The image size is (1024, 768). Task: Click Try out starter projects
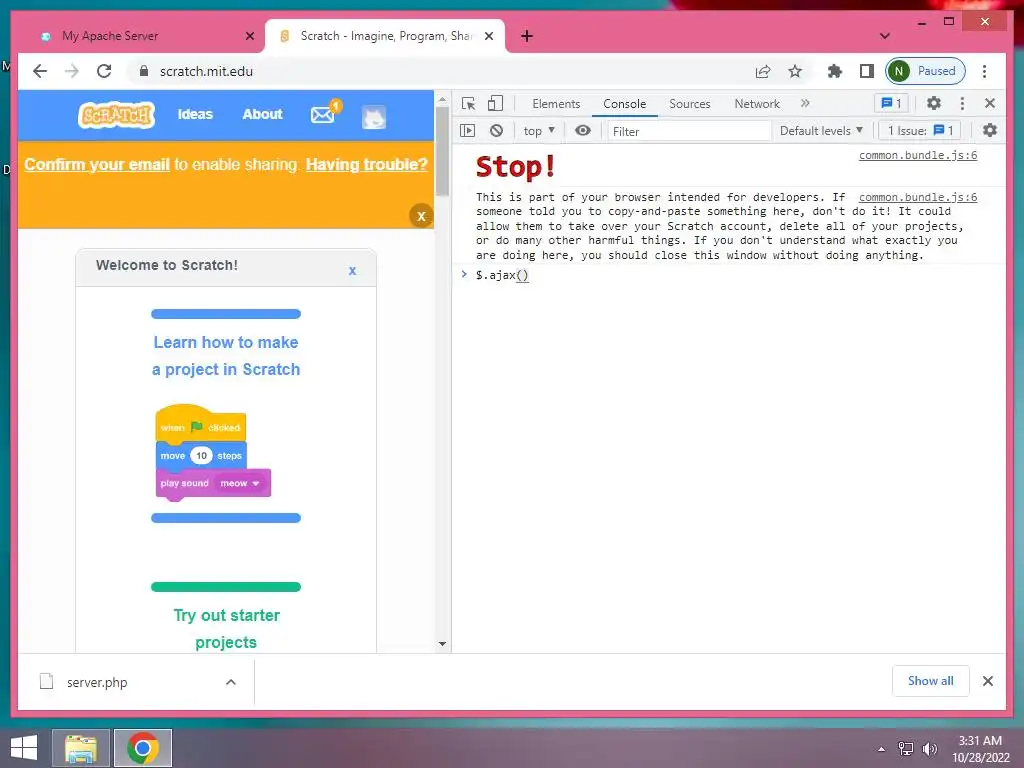point(227,629)
